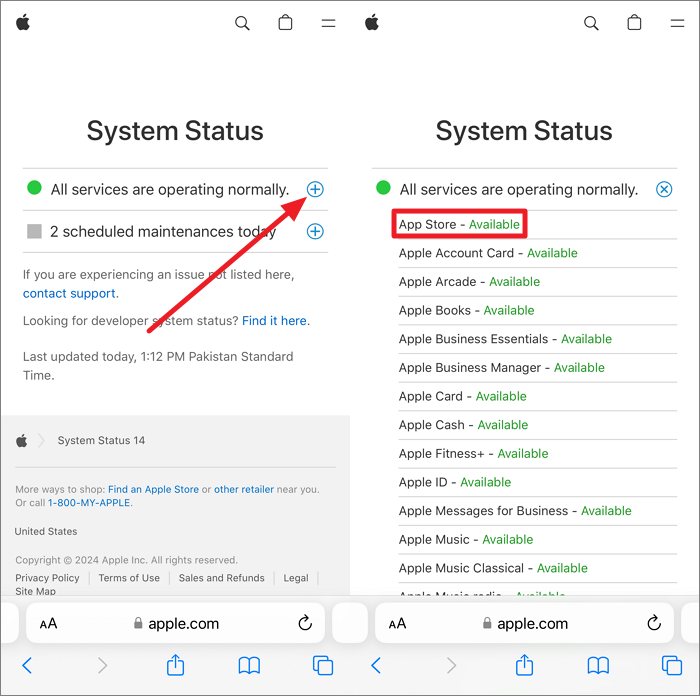Viewport: 700px width, 696px height.
Task: Click the 'Find it here' developer status link
Action: coord(274,320)
